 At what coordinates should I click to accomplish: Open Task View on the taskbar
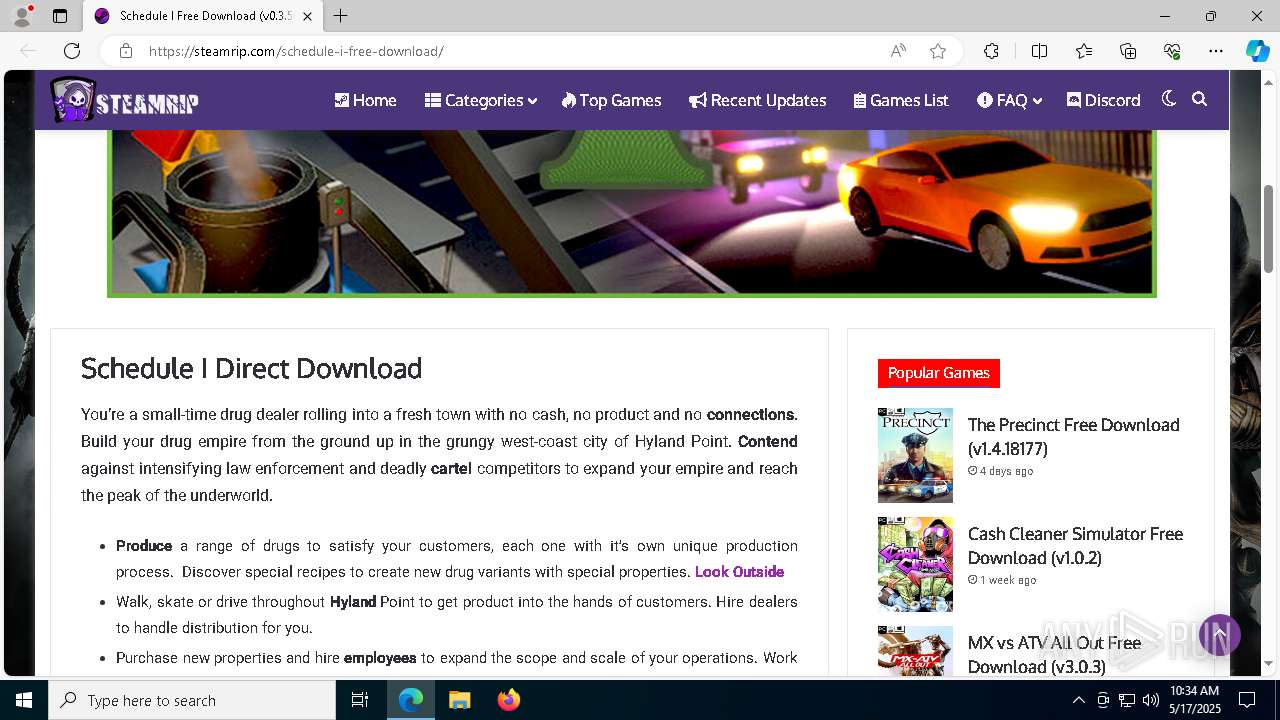pos(360,700)
